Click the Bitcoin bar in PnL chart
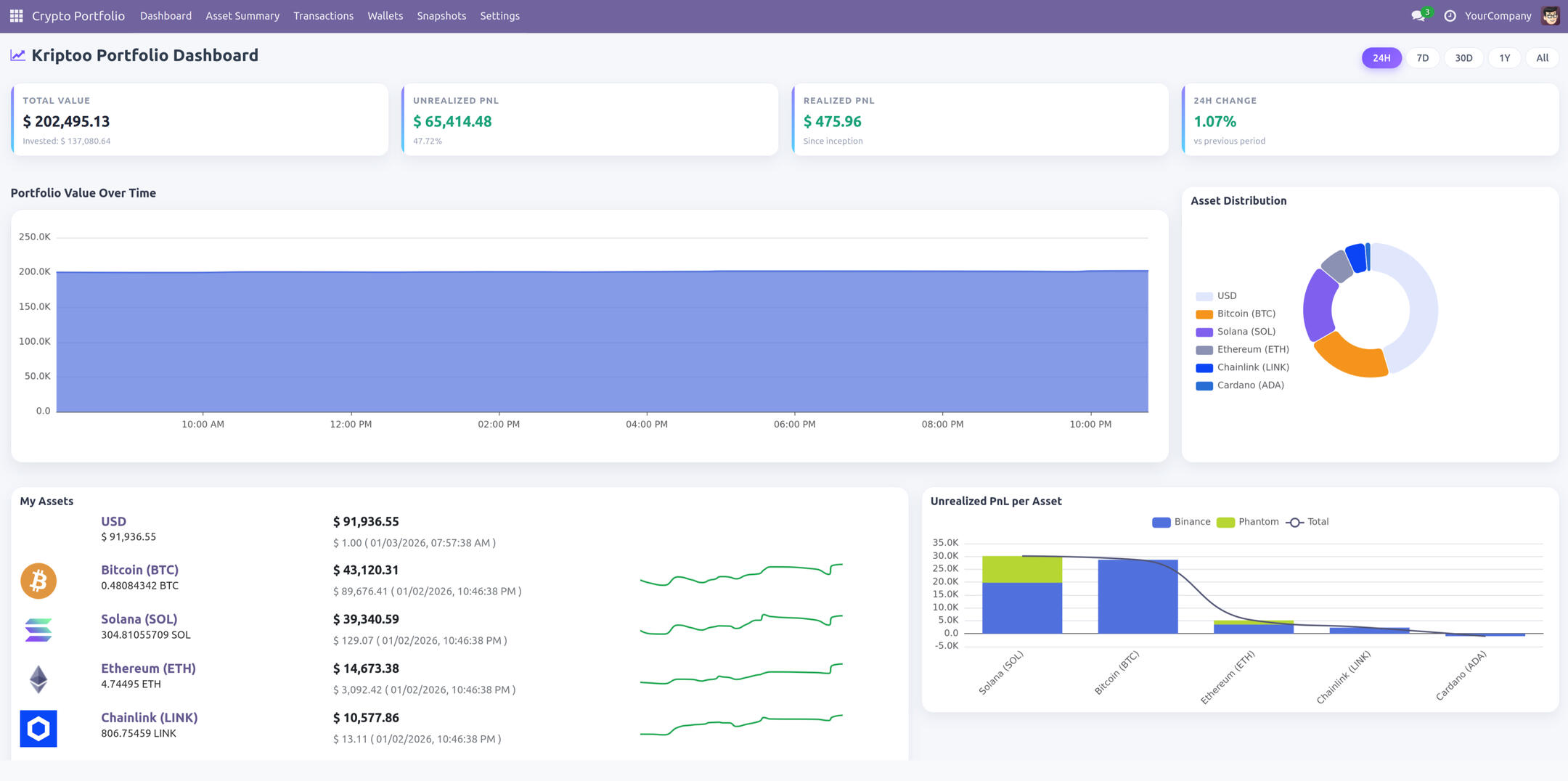1568x781 pixels. pos(1138,597)
